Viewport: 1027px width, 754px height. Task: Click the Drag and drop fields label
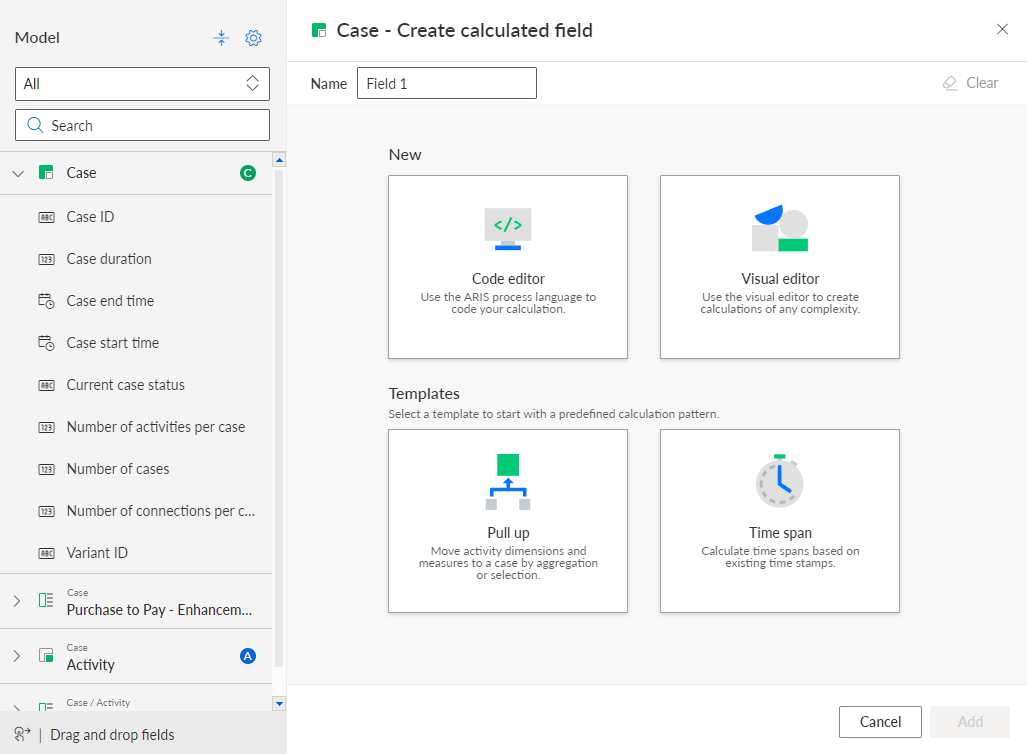point(112,735)
